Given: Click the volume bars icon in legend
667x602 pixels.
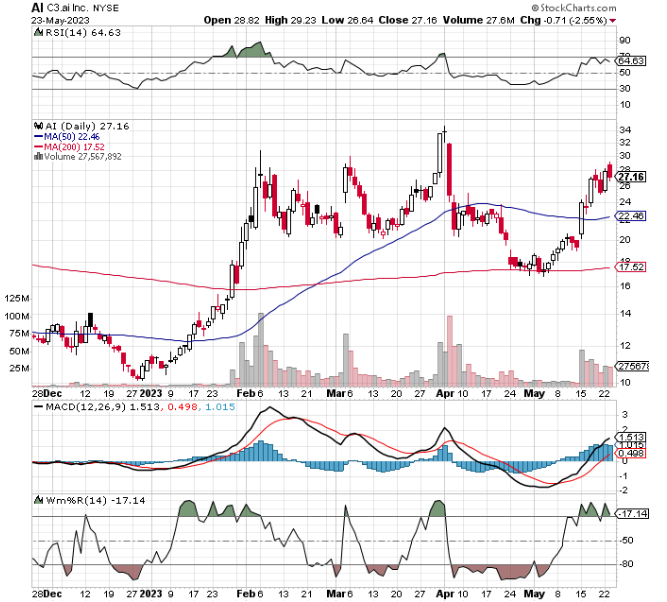Looking at the screenshot, I should click(x=38, y=157).
